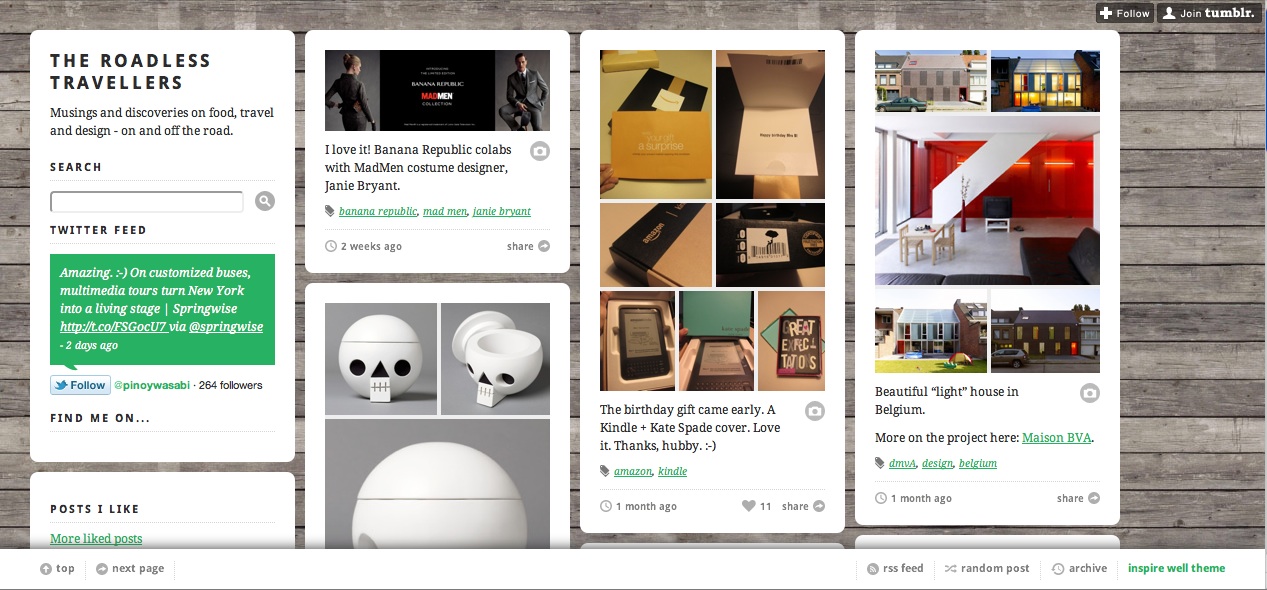Open the yellow surprise gift card photo
Screen dimensions: 1267x590
pos(656,125)
